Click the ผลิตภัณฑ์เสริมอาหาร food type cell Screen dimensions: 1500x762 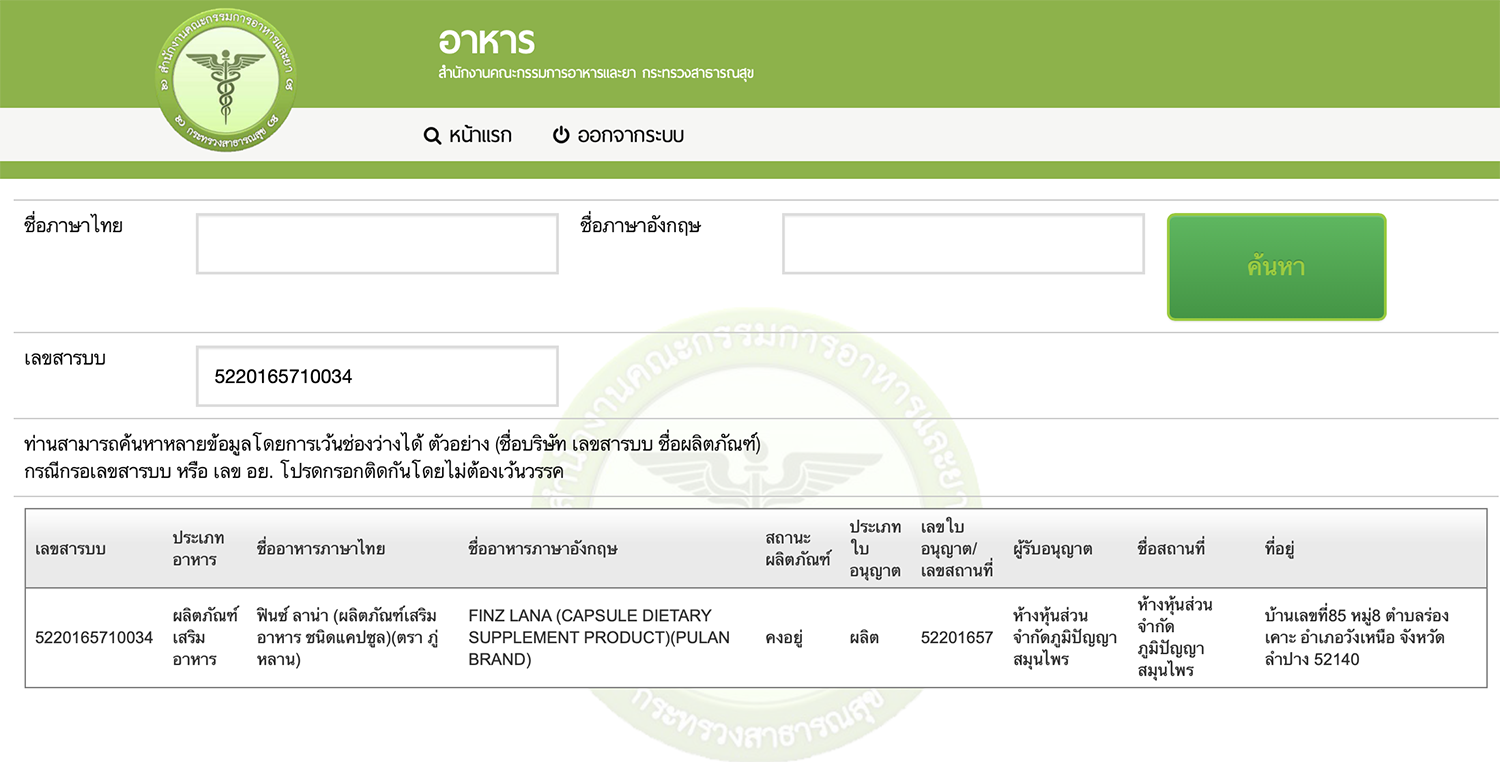tap(205, 638)
